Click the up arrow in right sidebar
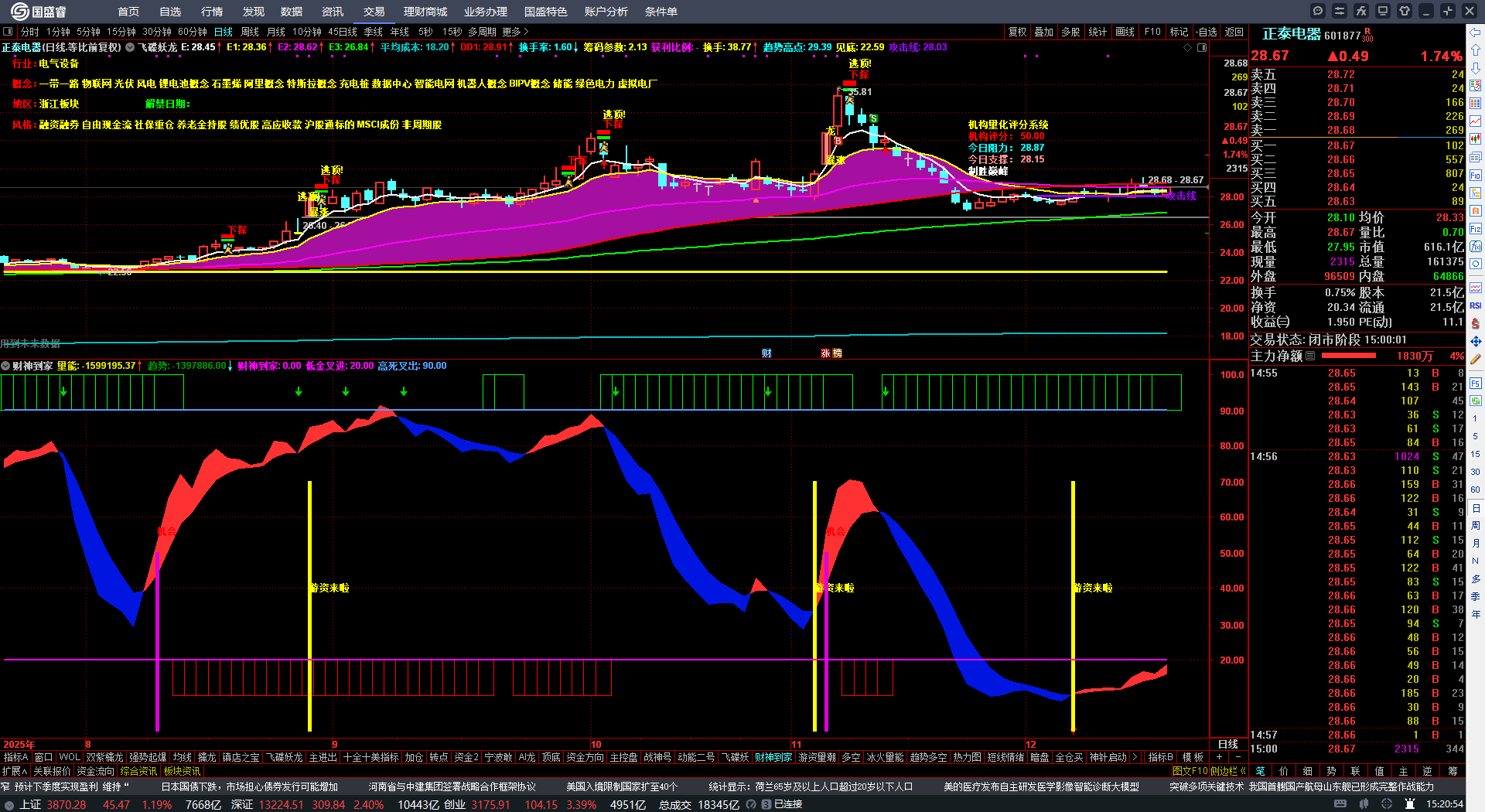Screen dimensions: 1485x812 pyautogui.click(x=1476, y=50)
